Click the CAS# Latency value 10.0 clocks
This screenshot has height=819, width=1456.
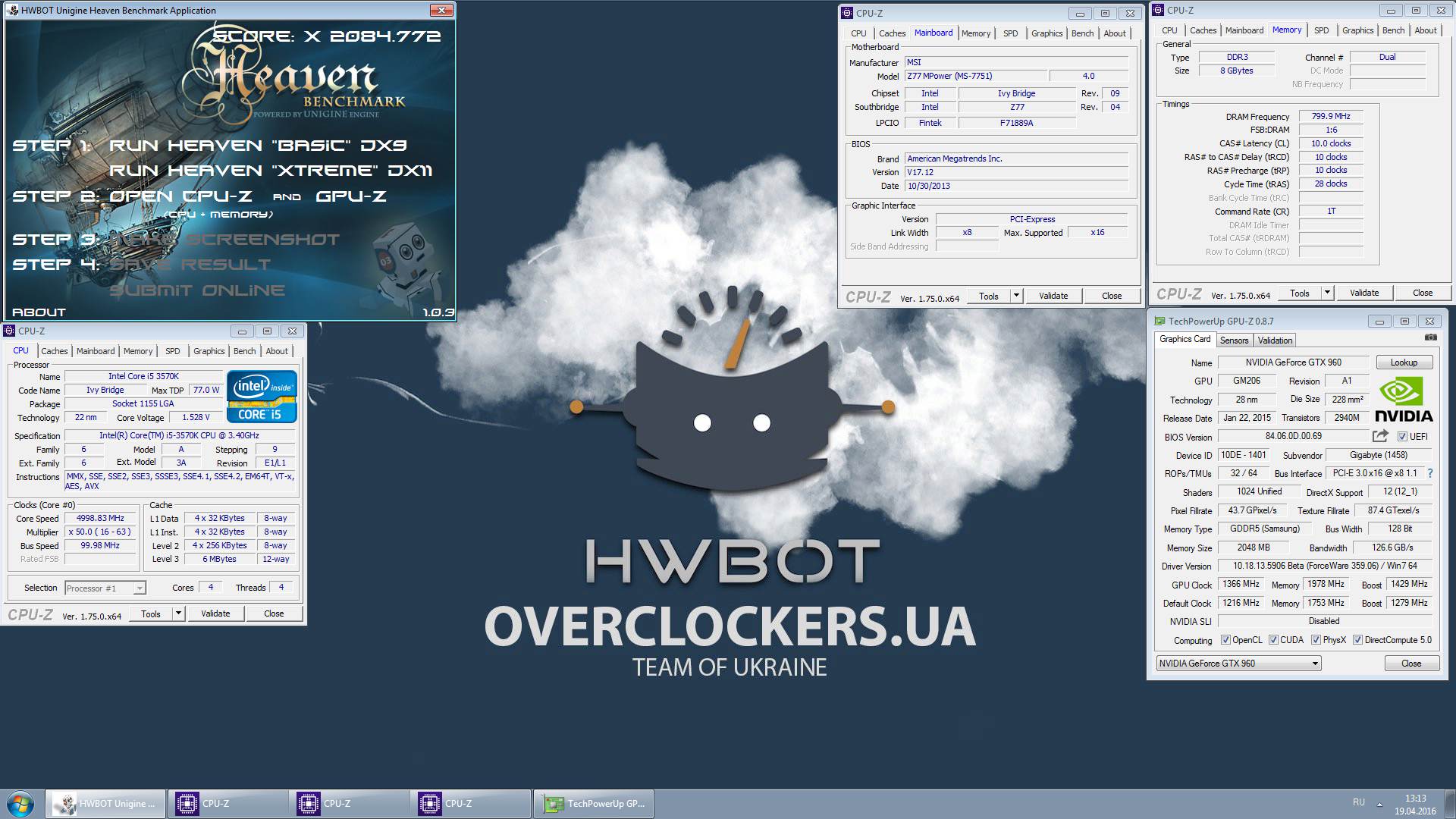pos(1331,143)
